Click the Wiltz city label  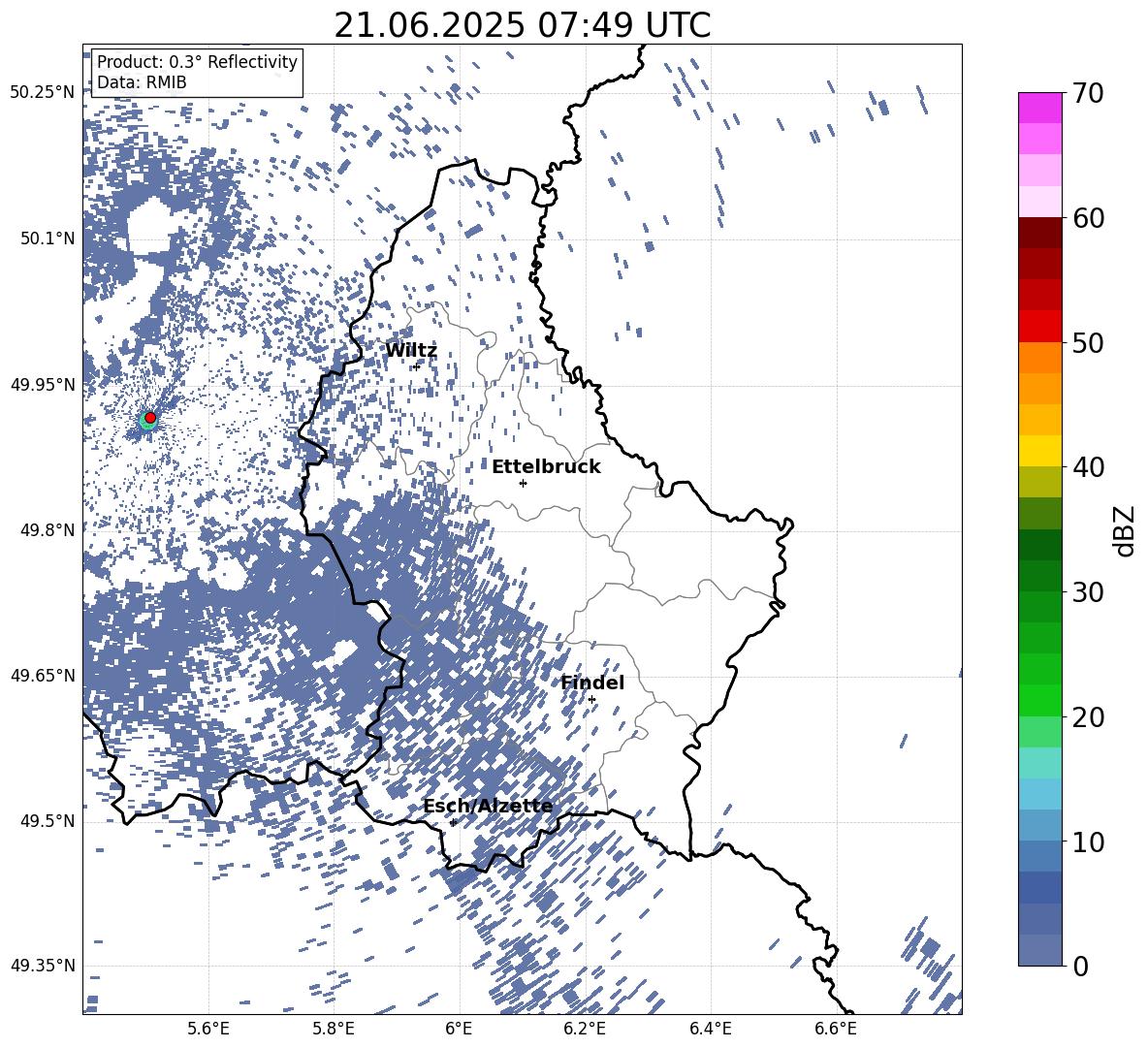point(411,351)
